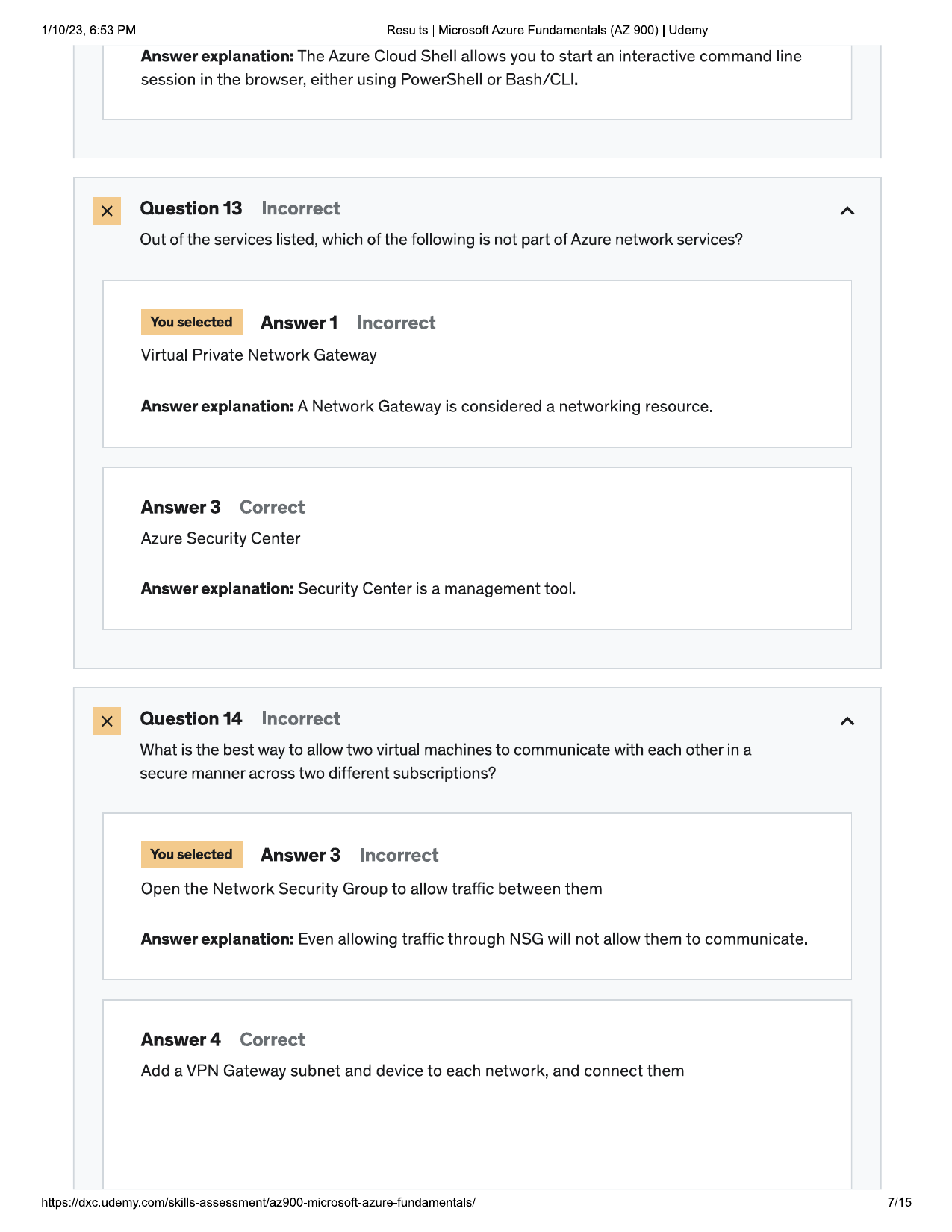Click Answer 3 Correct heading in Question 13

pos(223,507)
